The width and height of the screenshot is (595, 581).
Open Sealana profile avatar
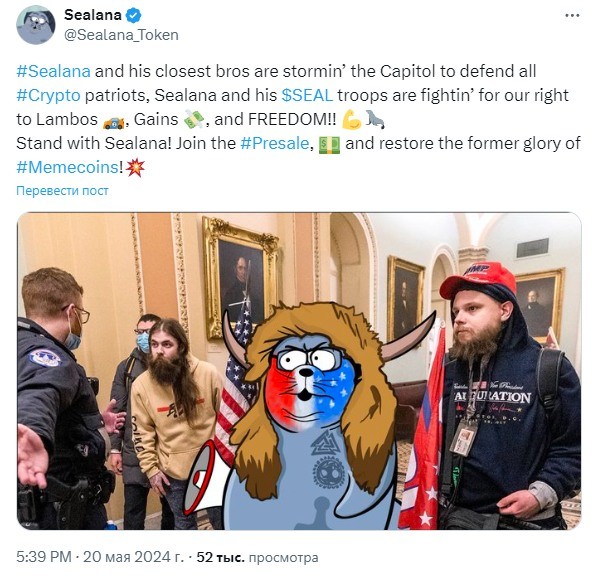[x=36, y=25]
